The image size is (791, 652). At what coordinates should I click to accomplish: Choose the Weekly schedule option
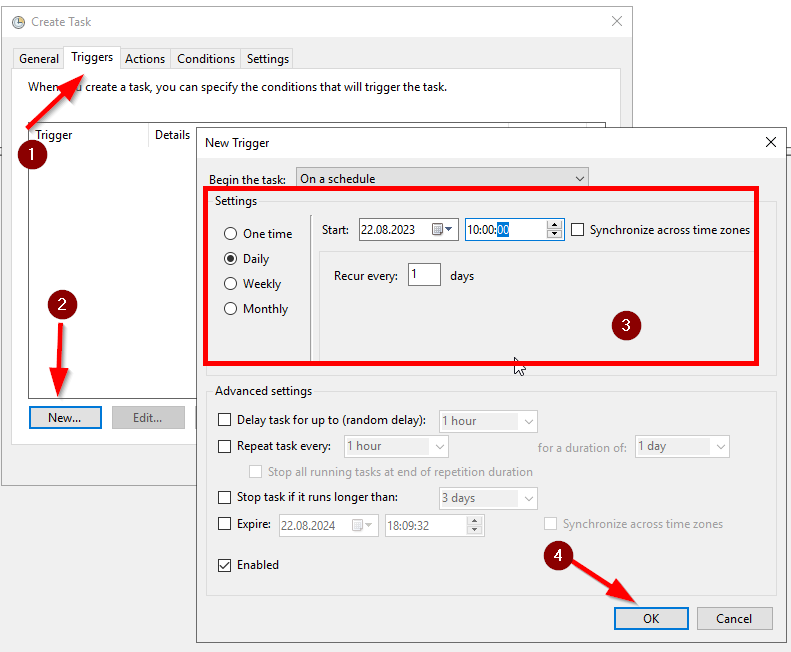(231, 284)
